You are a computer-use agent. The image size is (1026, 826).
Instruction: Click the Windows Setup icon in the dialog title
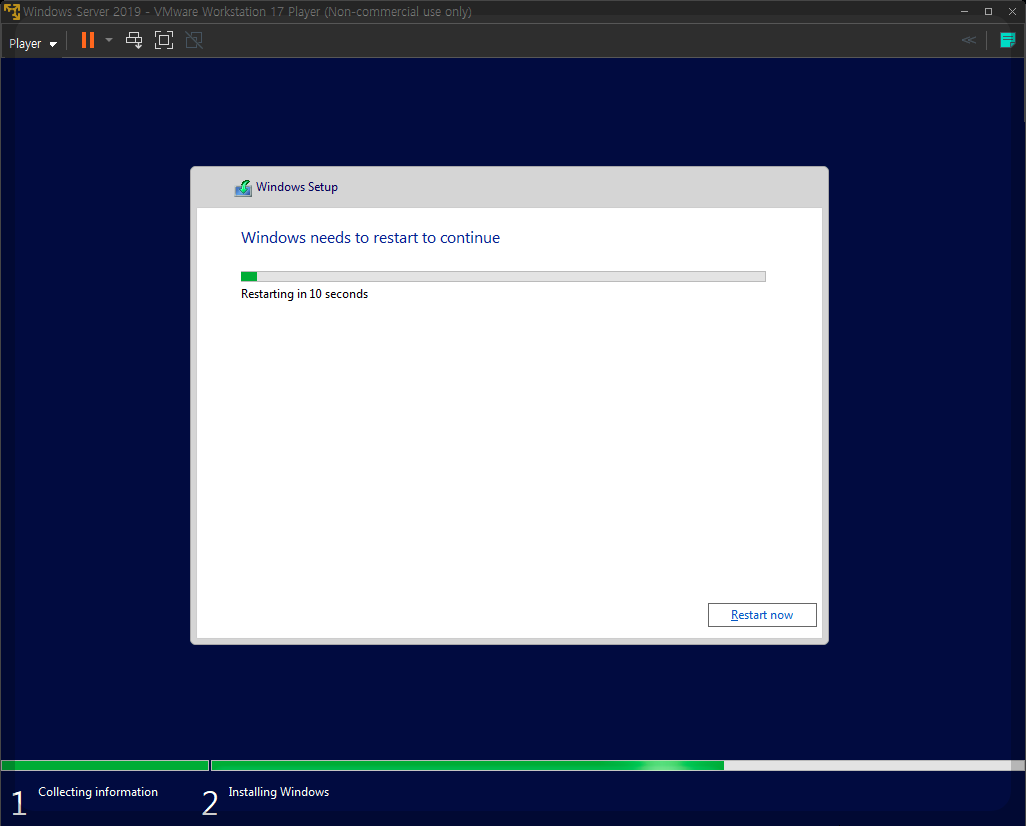(x=243, y=188)
